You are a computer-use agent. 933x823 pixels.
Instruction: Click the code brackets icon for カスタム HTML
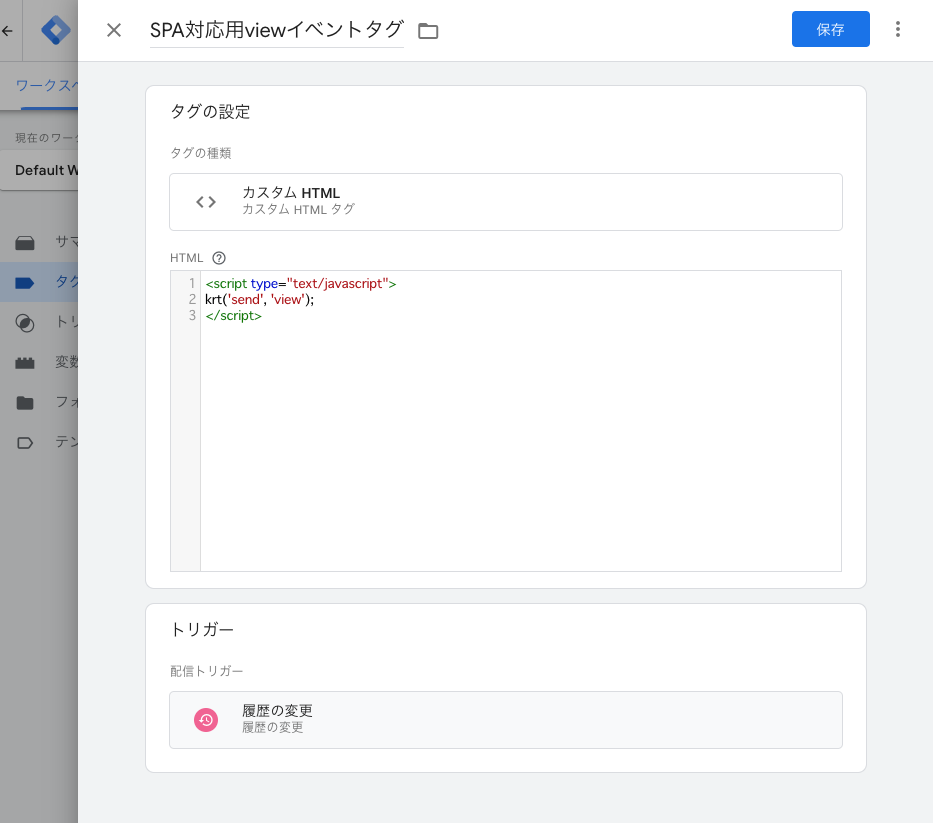pyautogui.click(x=206, y=202)
